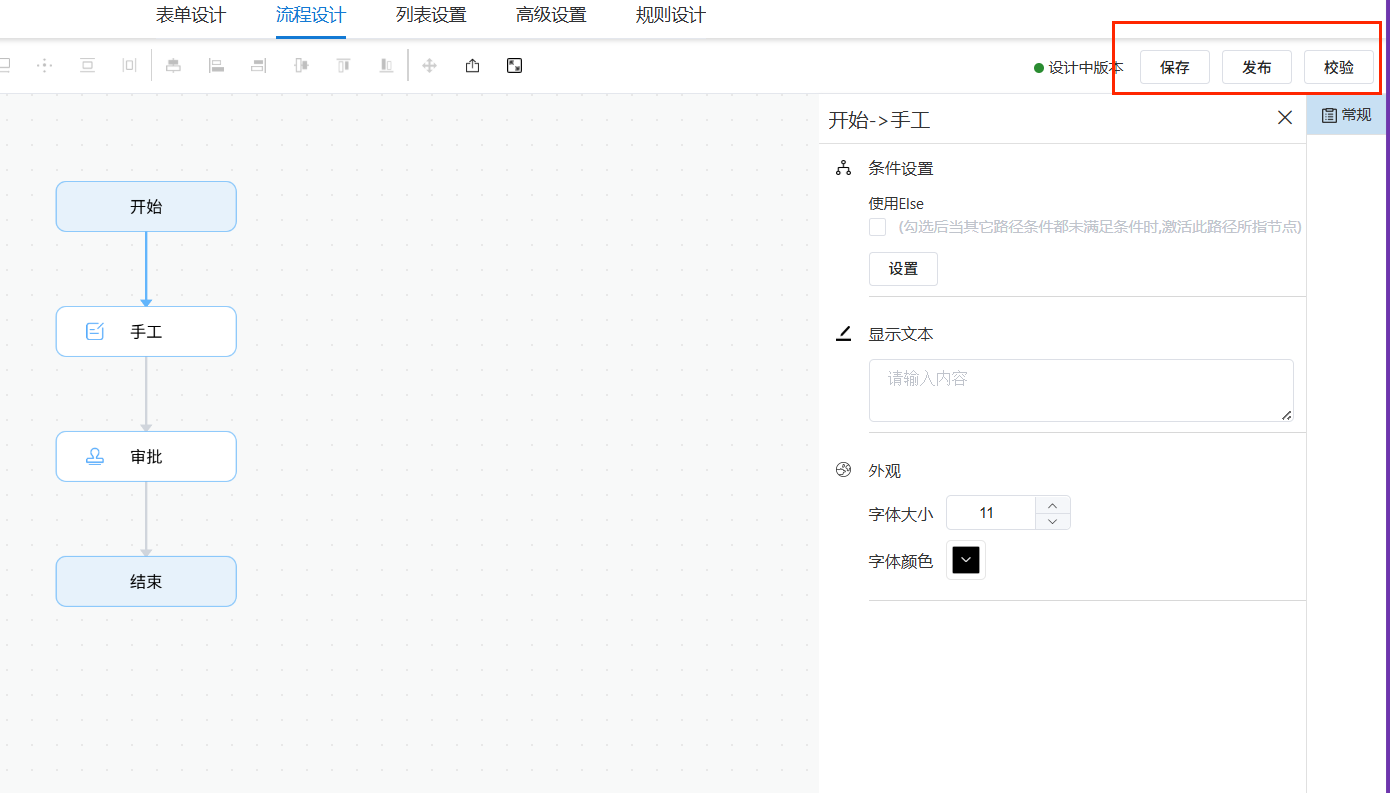Close the 开始->手工 properties panel

(1285, 118)
